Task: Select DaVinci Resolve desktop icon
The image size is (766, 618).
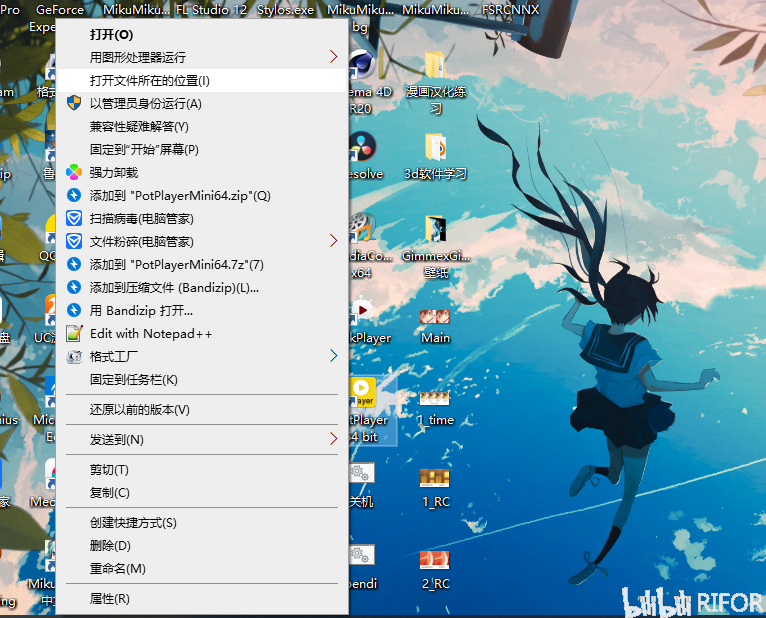Action: pos(363,147)
